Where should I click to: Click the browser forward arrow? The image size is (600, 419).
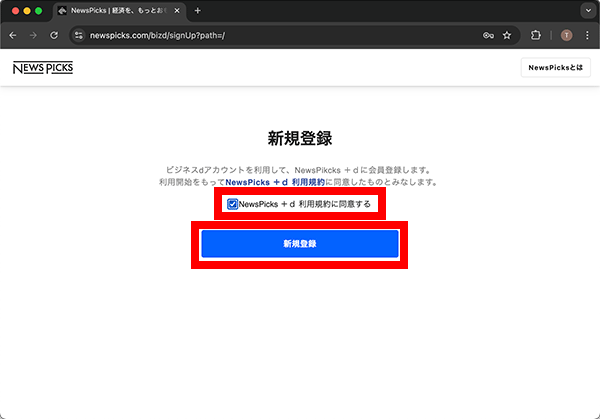pyautogui.click(x=33, y=36)
